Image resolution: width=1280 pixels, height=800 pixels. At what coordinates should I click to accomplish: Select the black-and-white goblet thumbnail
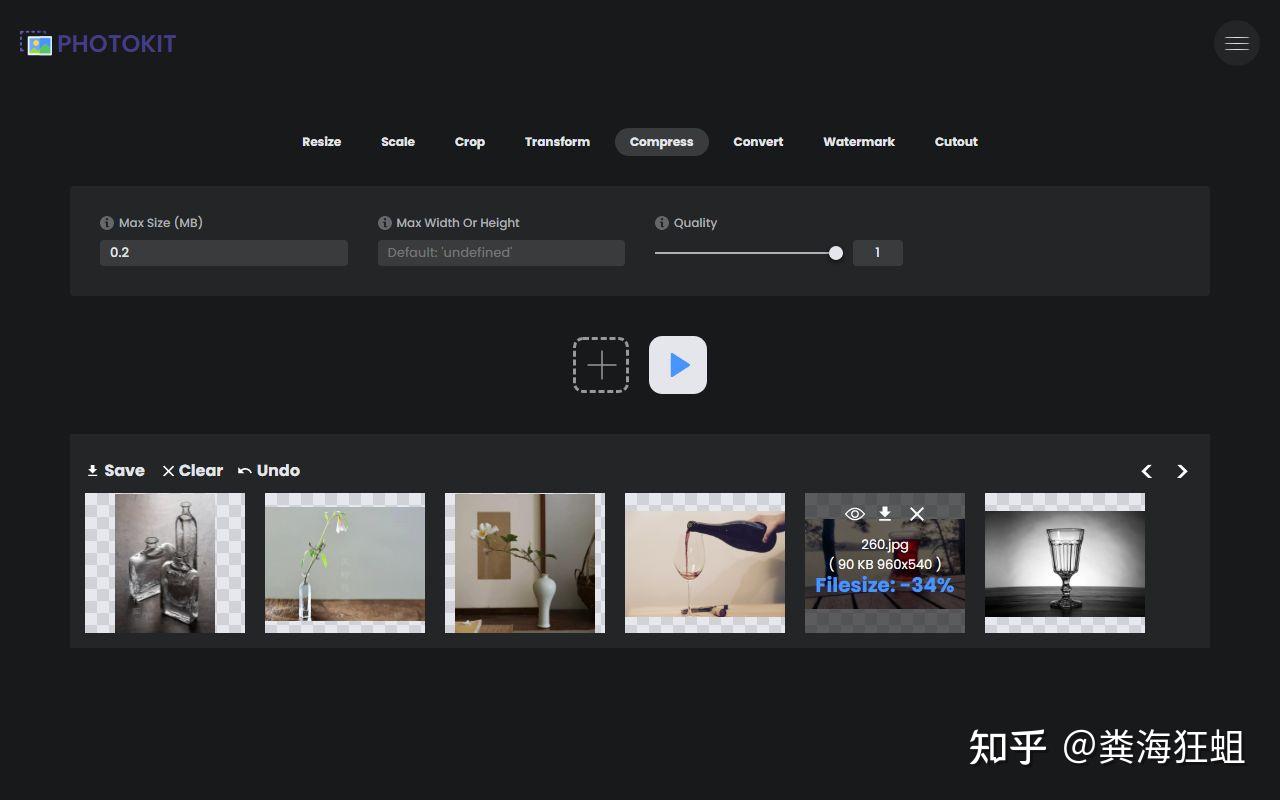[1065, 563]
